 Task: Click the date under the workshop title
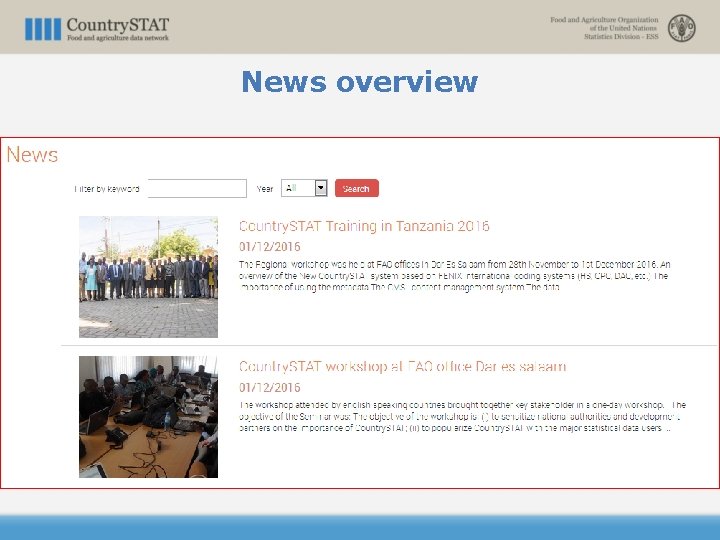coord(270,388)
